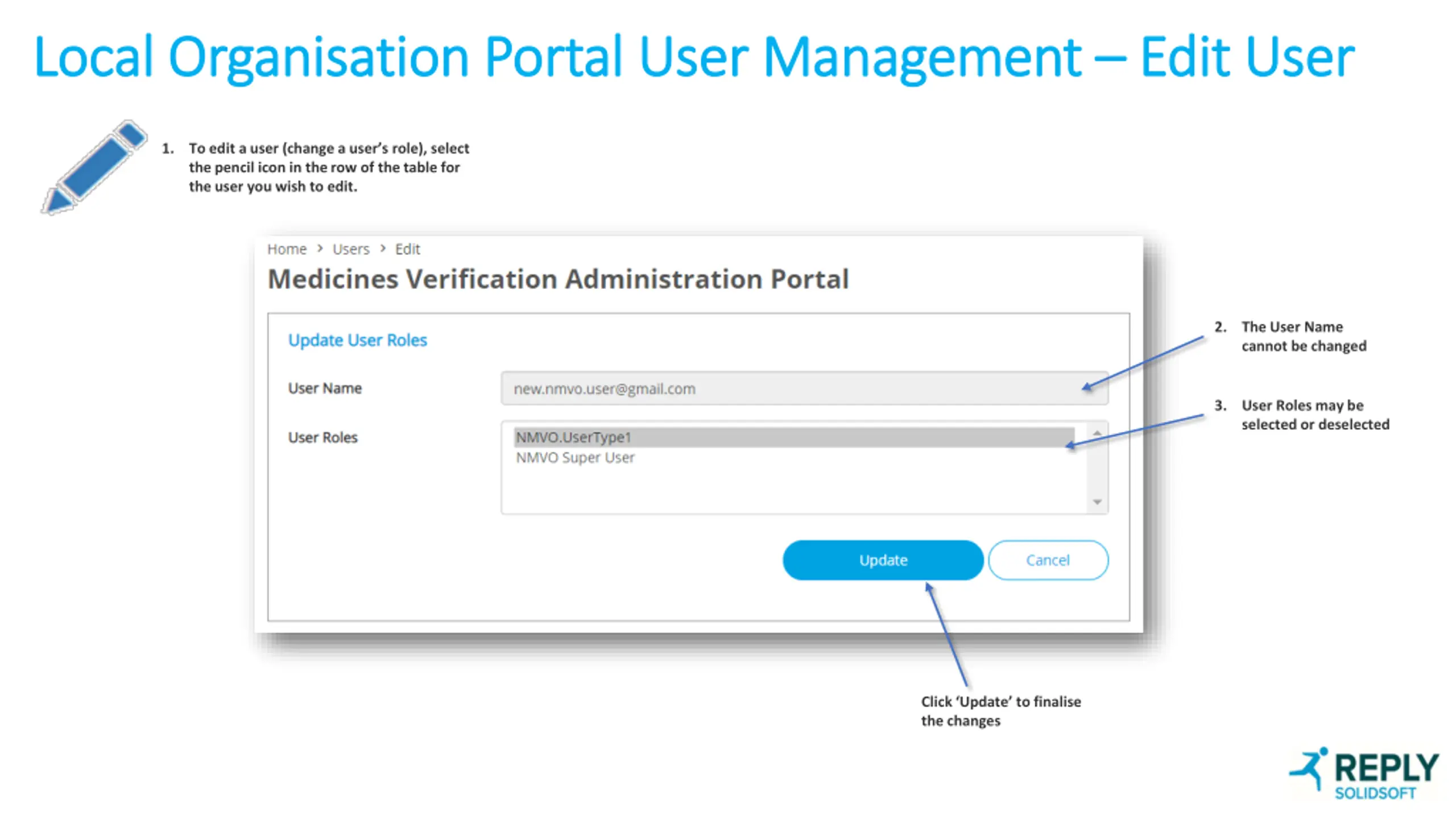Viewport: 1456px width, 819px height.
Task: Click the User Name field label
Action: [325, 388]
